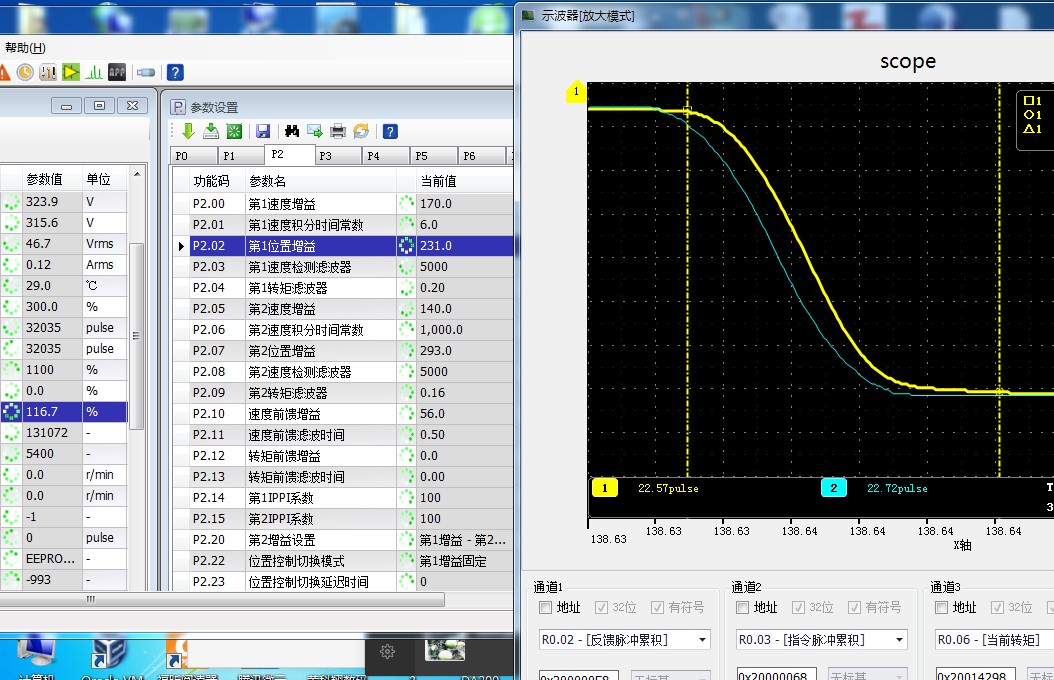Open the 帮助(H) menu
The image size is (1054, 680).
[25, 47]
